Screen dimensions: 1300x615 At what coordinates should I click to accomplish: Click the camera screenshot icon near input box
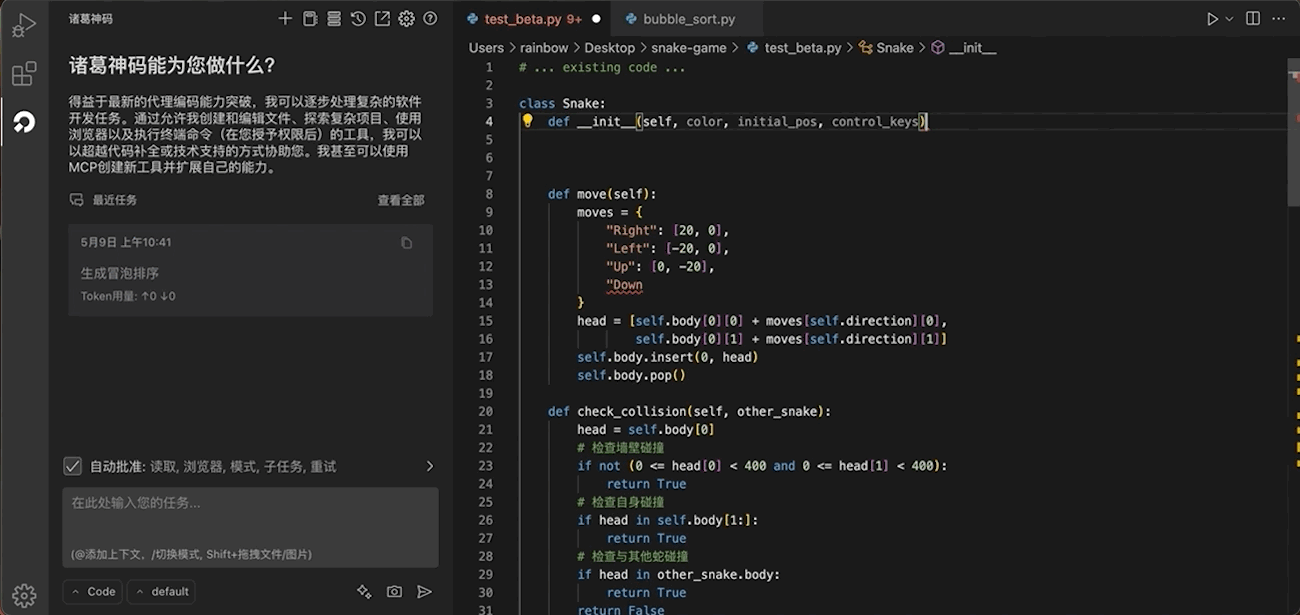[394, 591]
